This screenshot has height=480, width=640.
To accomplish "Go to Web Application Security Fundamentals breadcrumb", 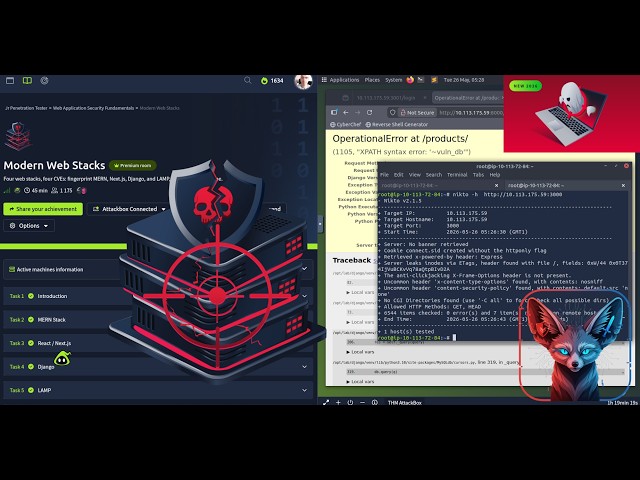I will [93, 108].
